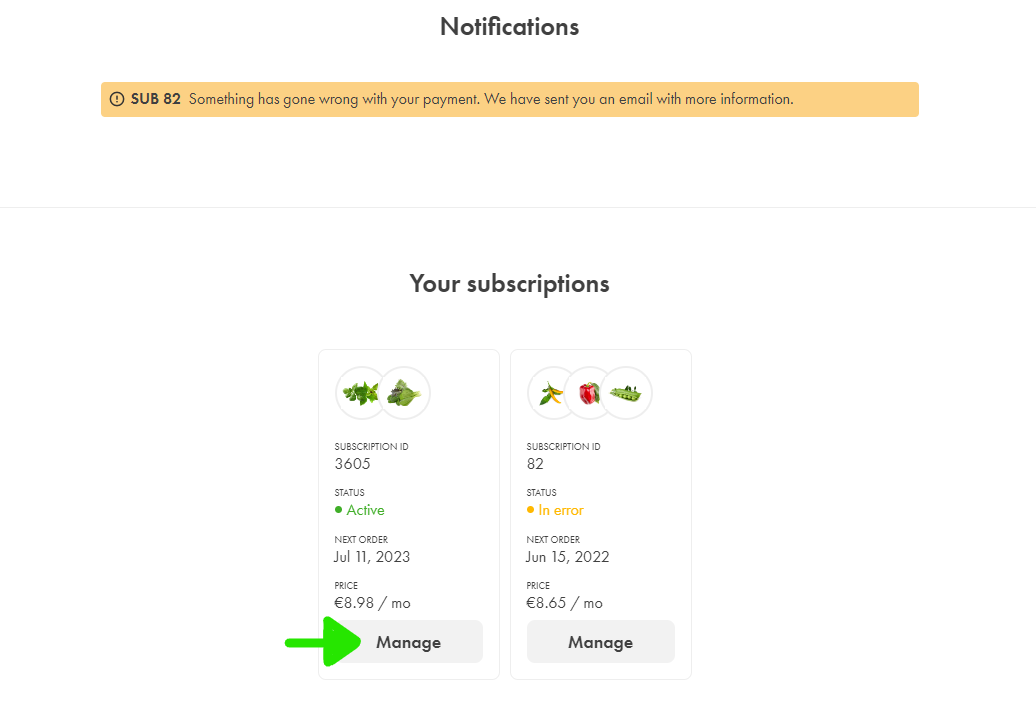
Task: Click the first herb plant thumbnail in subscription 3605
Action: point(360,393)
